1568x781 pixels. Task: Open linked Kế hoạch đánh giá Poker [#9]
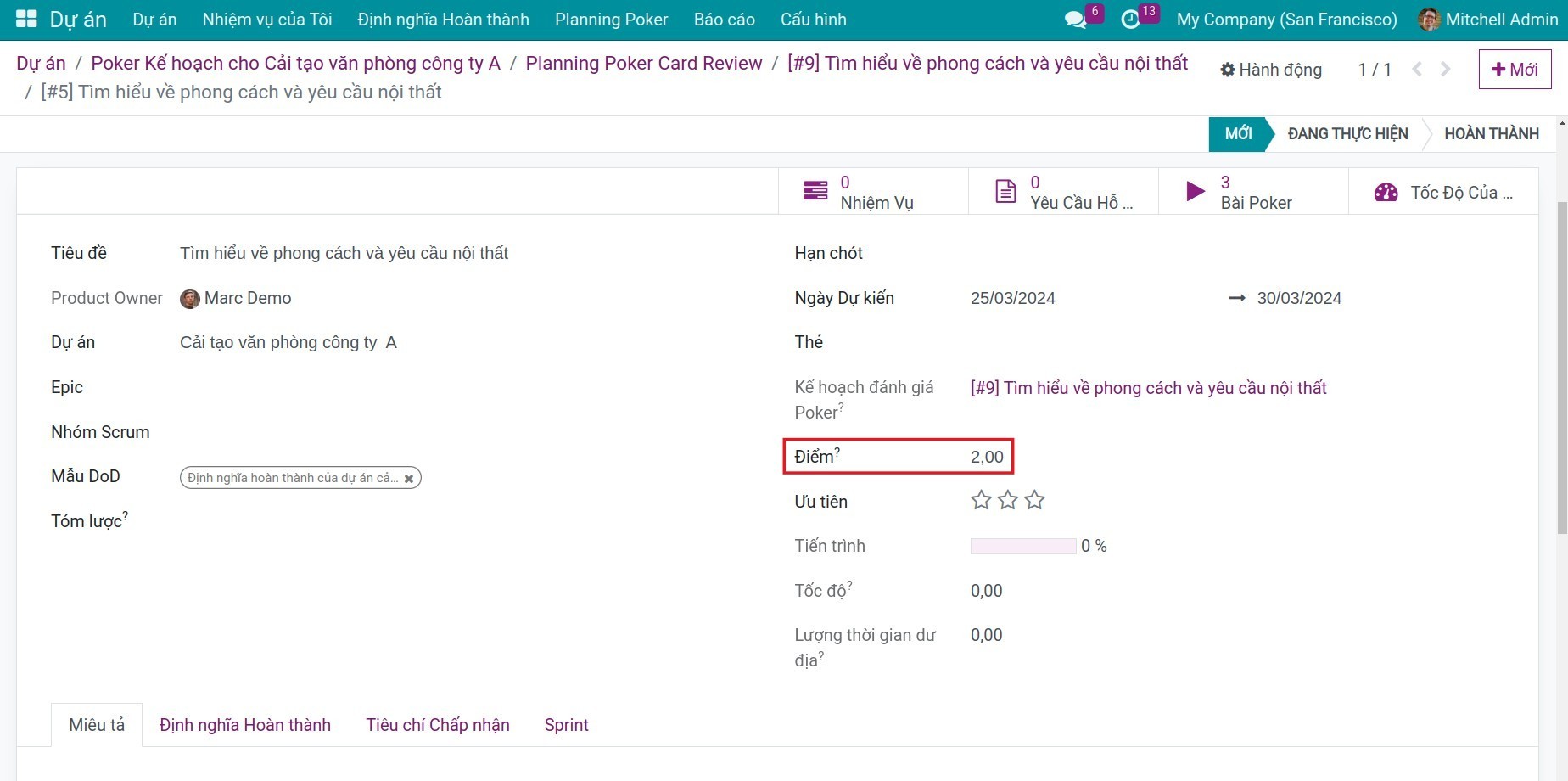1148,388
